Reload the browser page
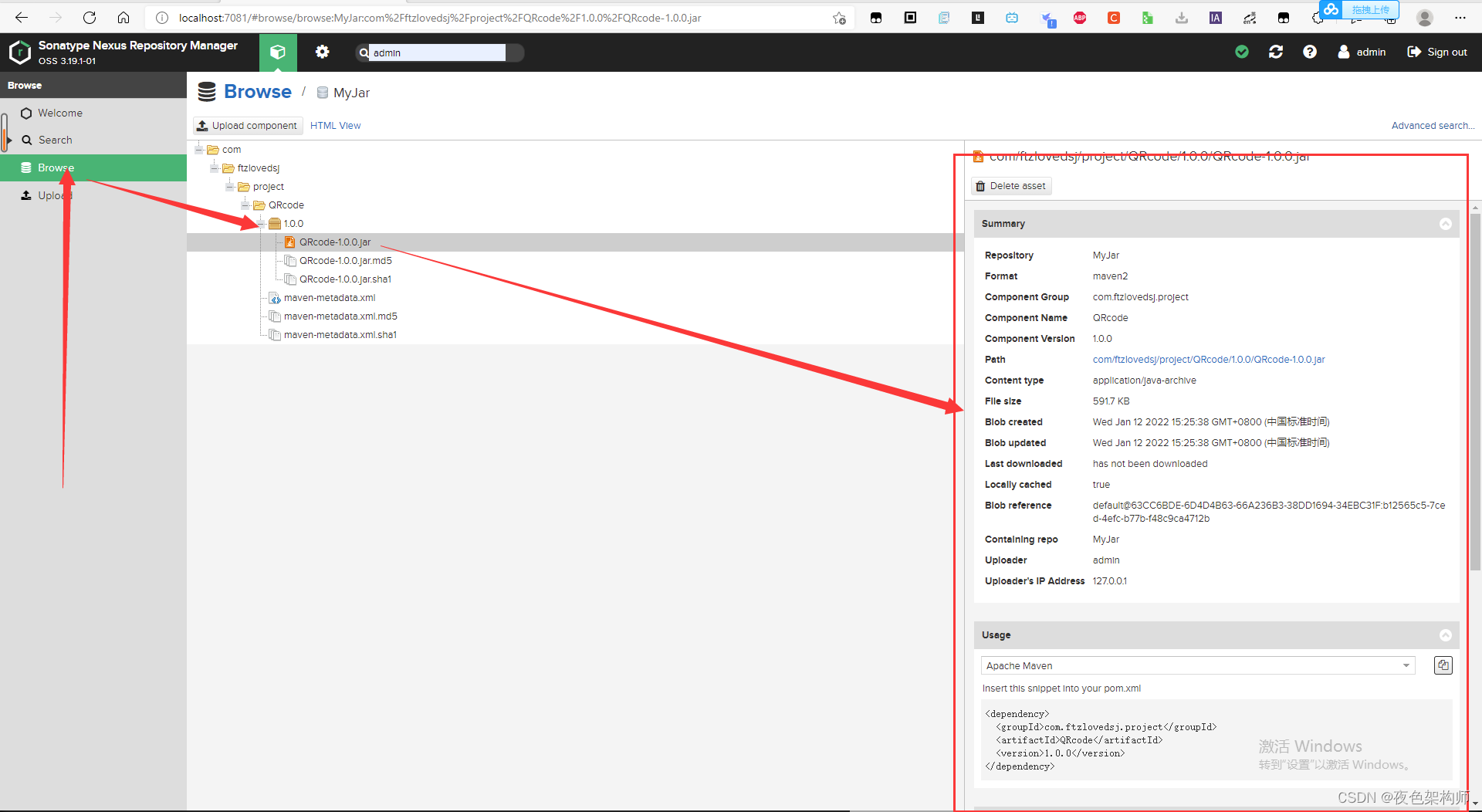This screenshot has width=1482, height=812. coord(90,17)
